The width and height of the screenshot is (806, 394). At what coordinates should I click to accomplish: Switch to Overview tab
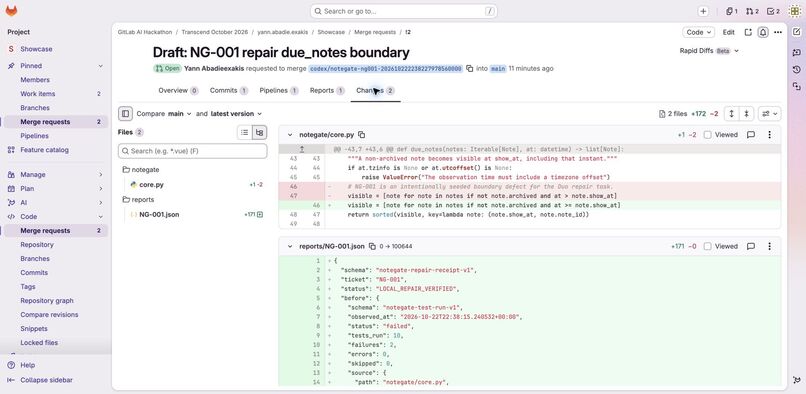(x=178, y=91)
